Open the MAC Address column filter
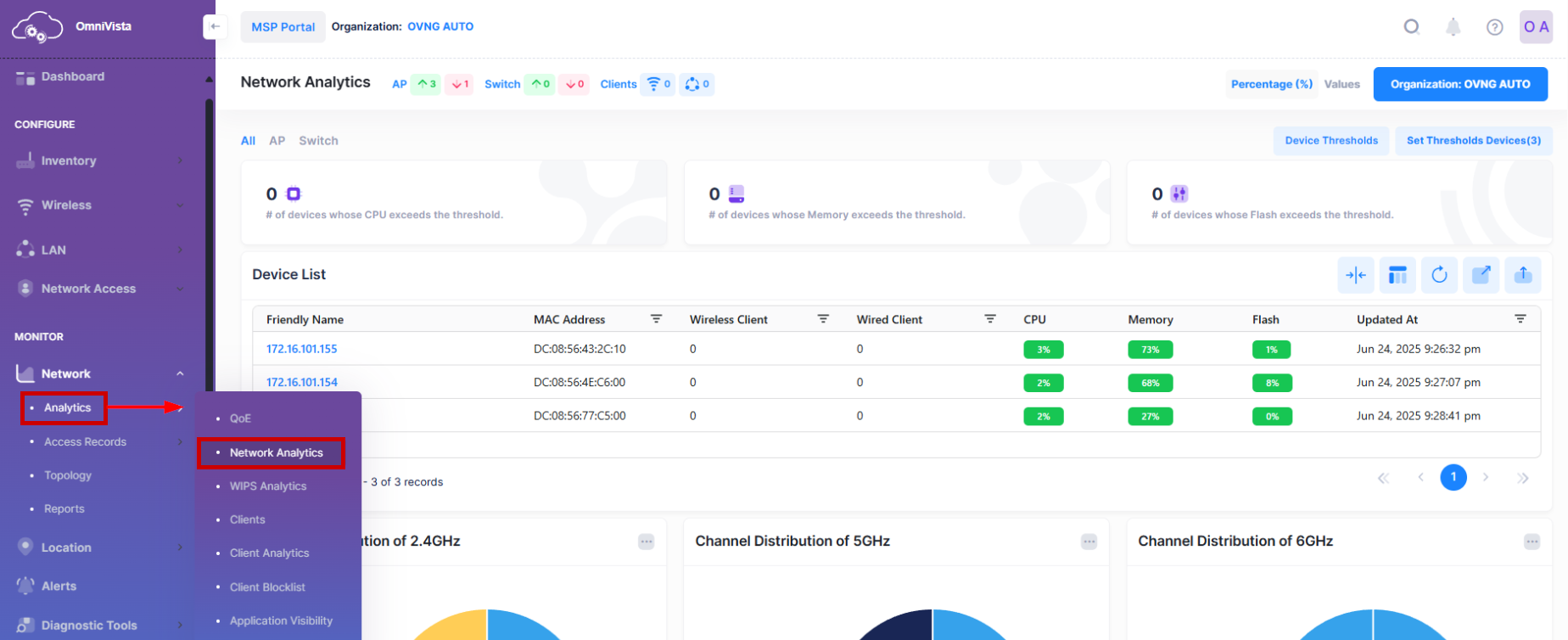 click(x=656, y=319)
